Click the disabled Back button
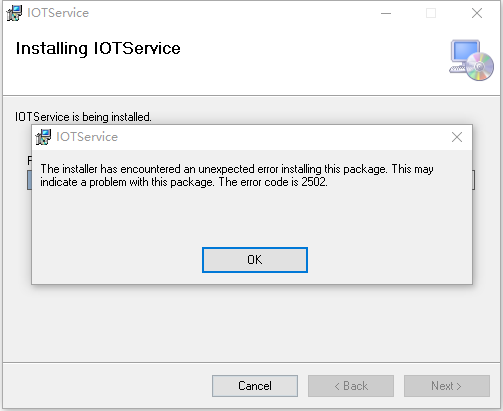The height and width of the screenshot is (411, 503). (351, 386)
